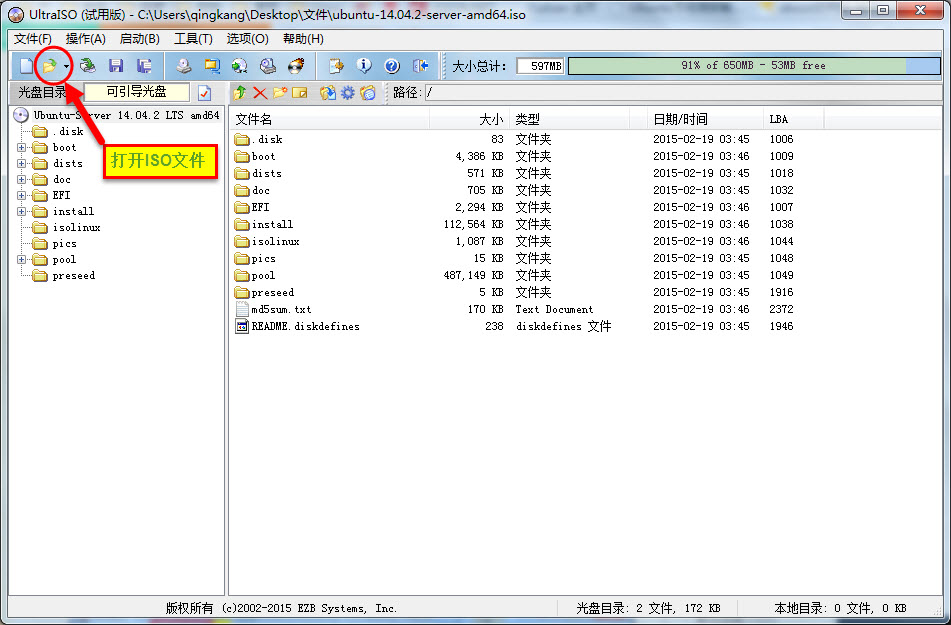Click the red X Delete icon
Screen dimensions: 951x625
260,93
